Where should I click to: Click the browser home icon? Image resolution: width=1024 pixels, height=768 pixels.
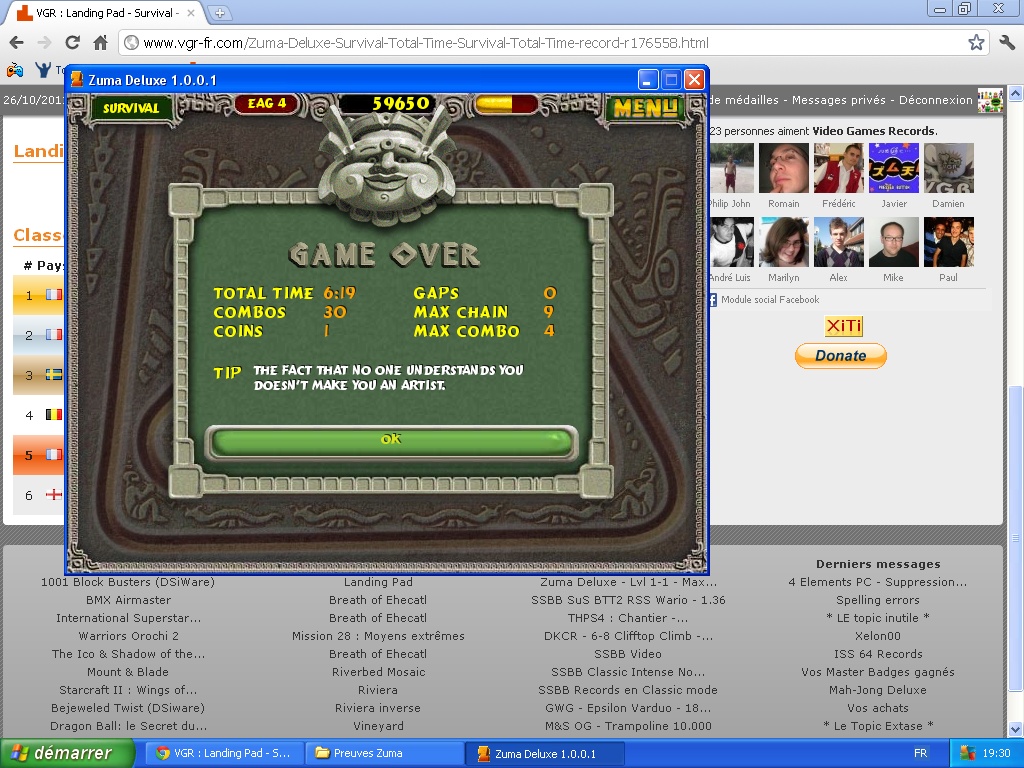(100, 43)
